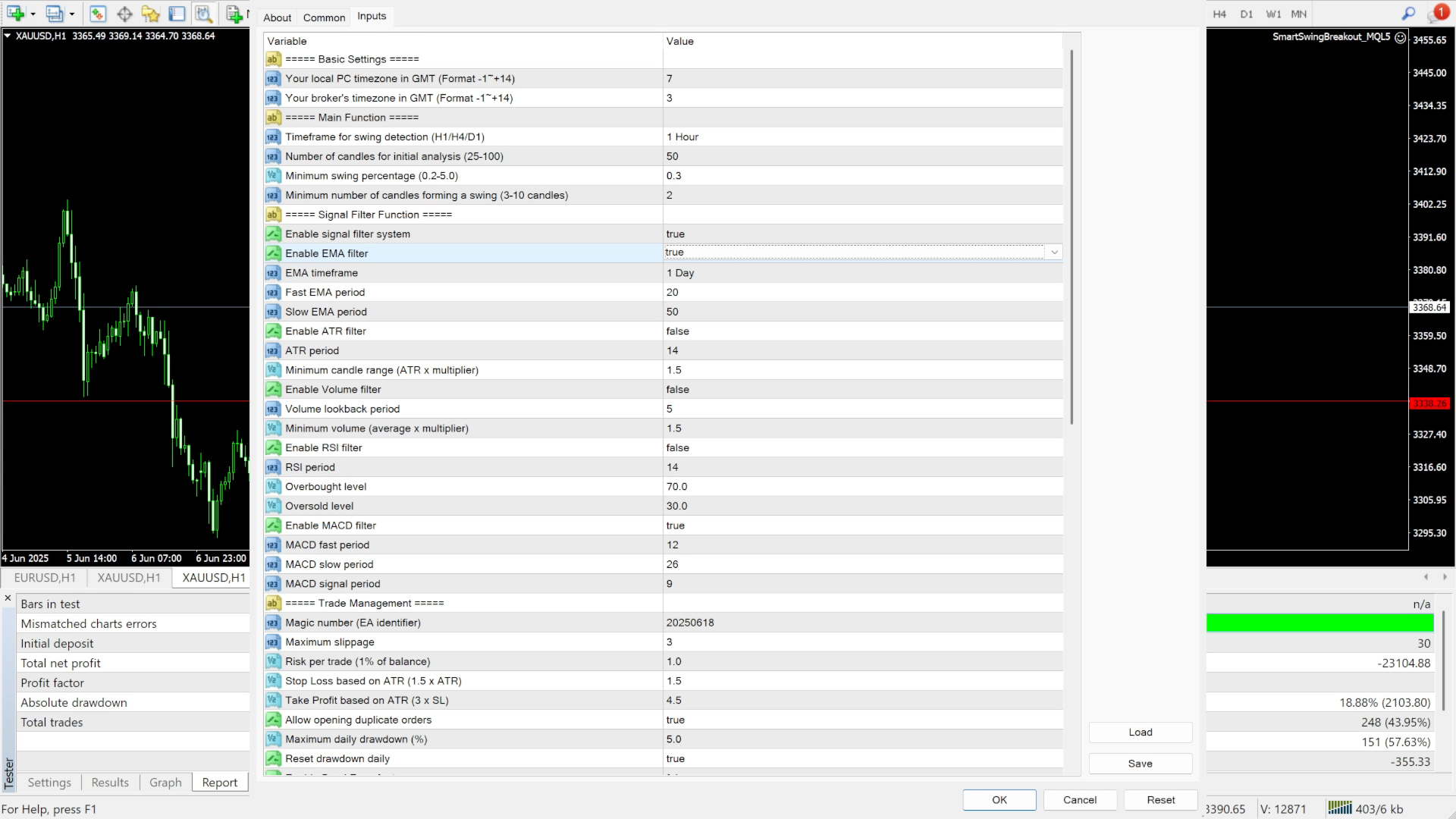1456x819 pixels.
Task: Open the Profiles icon in toolbar
Action: 54,14
